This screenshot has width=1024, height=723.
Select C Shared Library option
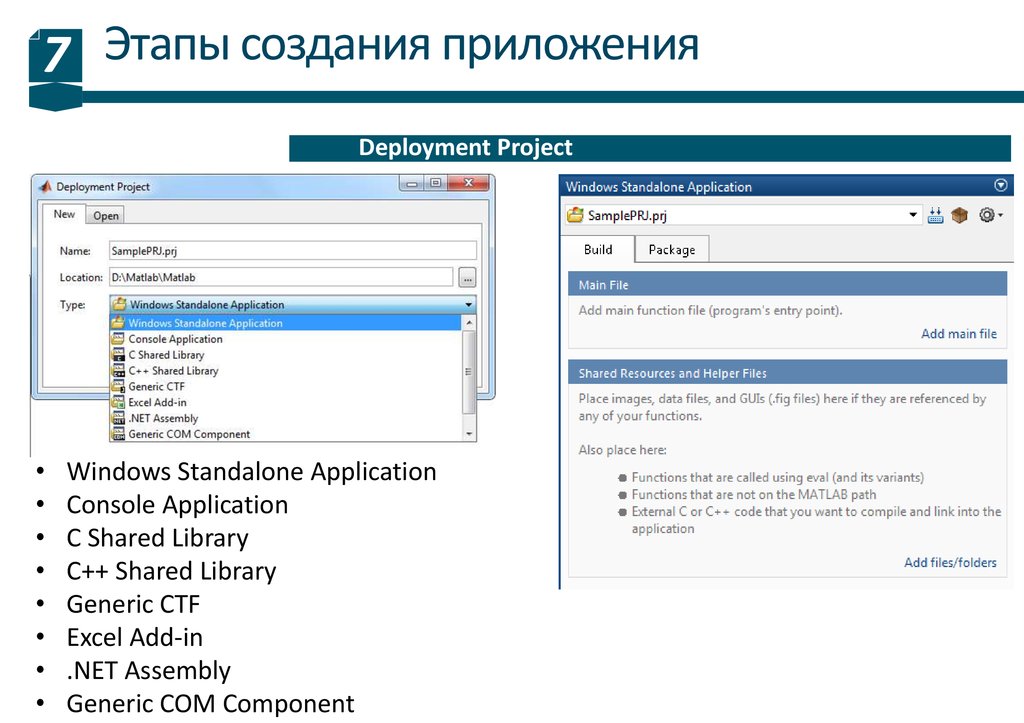coord(166,355)
